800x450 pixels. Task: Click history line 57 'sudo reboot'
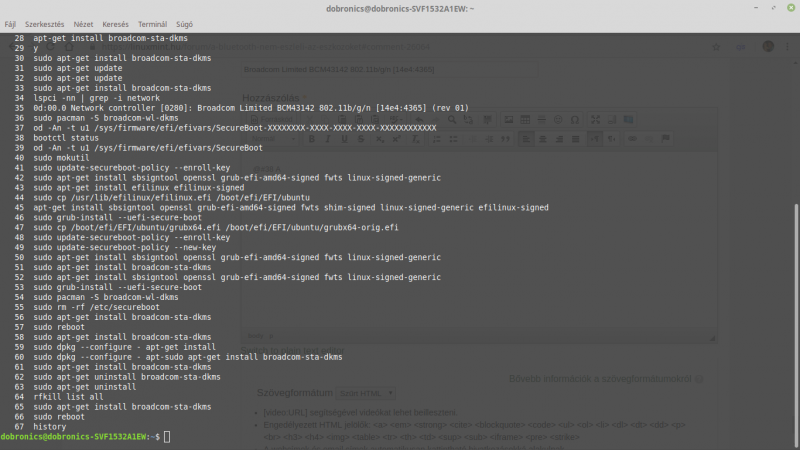pyautogui.click(x=59, y=327)
